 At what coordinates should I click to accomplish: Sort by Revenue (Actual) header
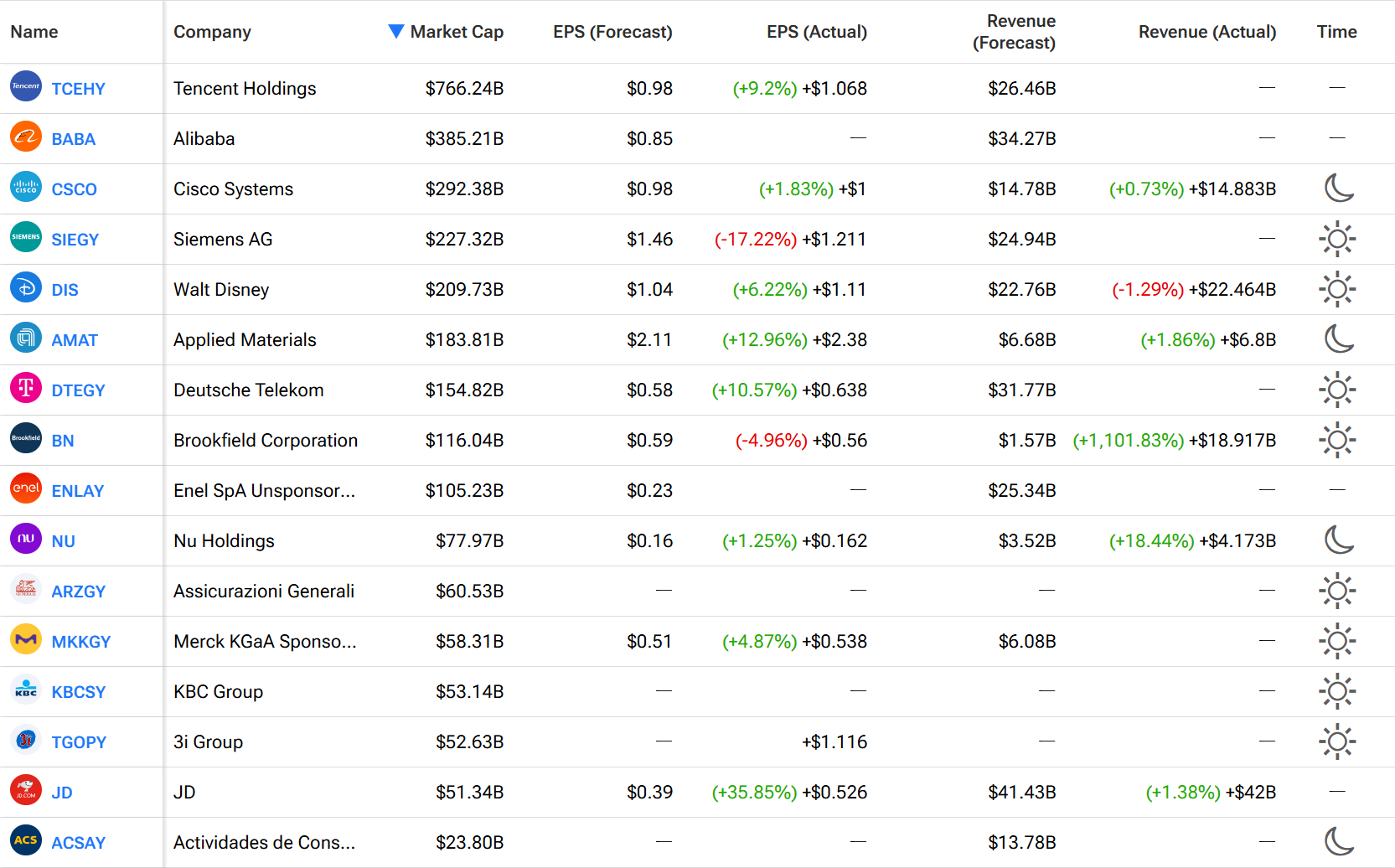pos(1207,32)
